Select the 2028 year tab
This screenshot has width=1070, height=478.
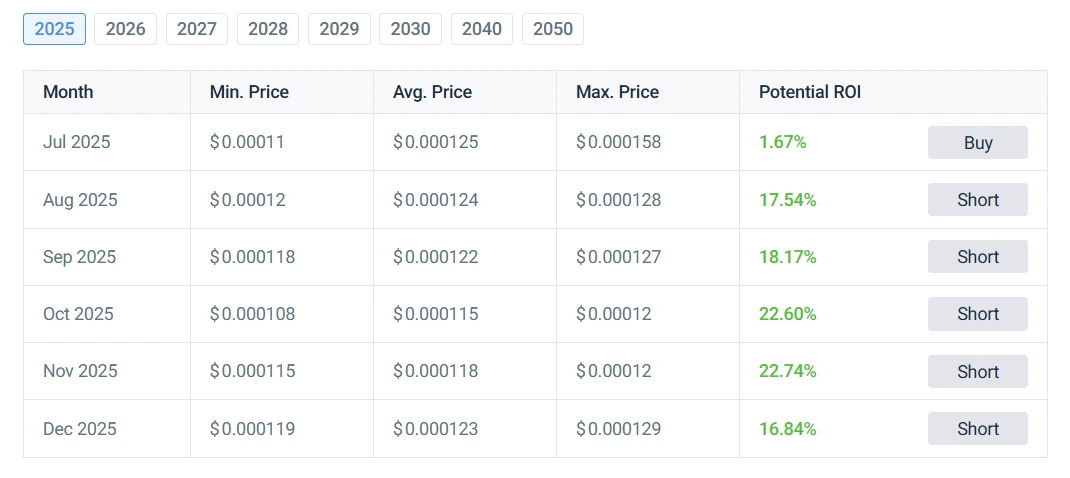(x=268, y=29)
